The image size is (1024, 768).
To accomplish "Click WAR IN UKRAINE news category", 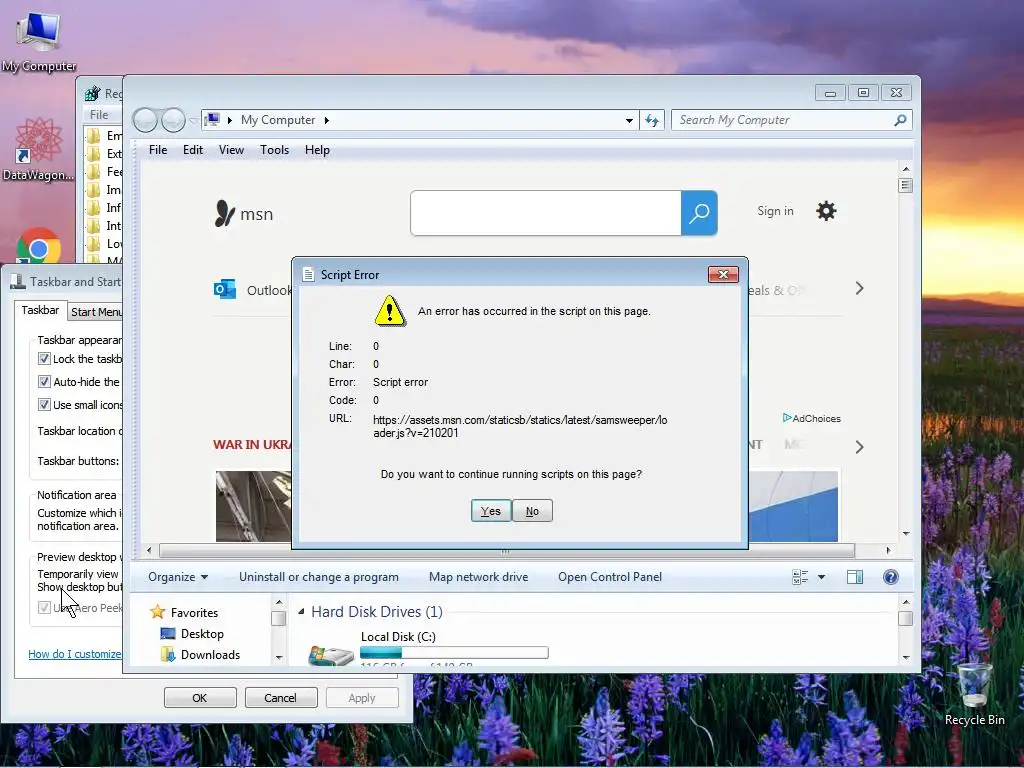I will tap(252, 445).
